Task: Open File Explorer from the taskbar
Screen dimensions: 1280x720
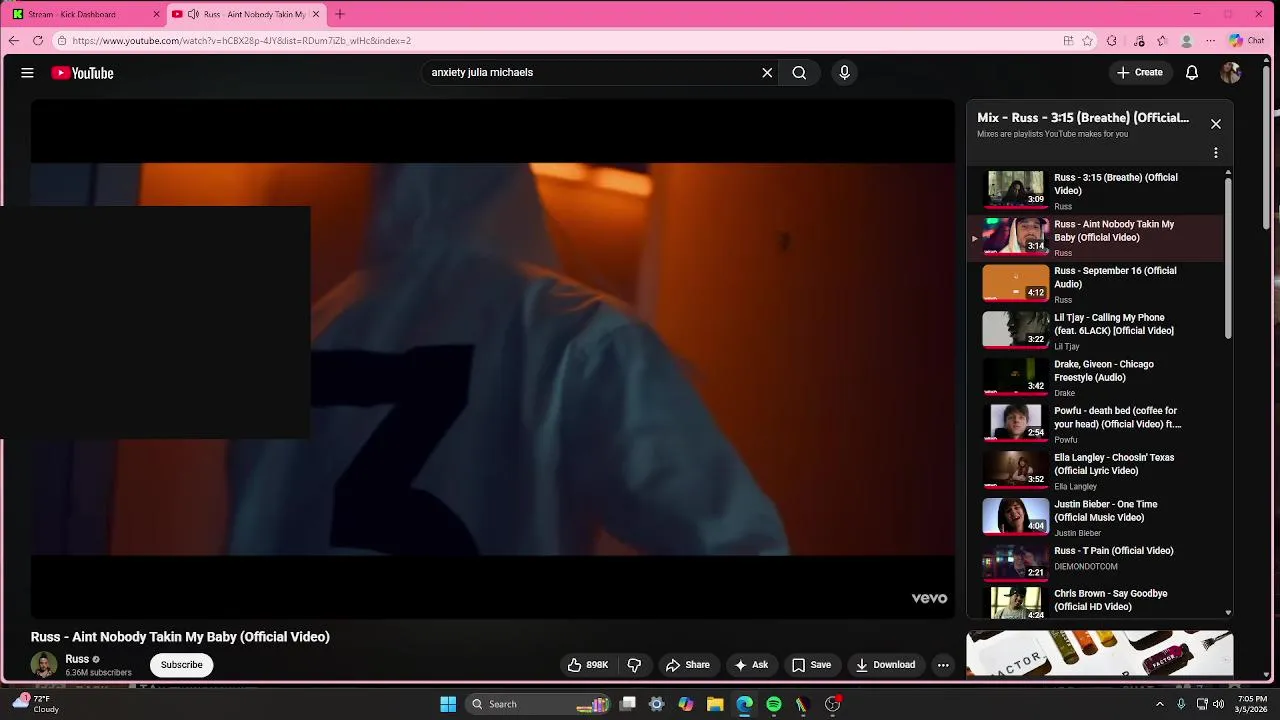Action: point(715,704)
